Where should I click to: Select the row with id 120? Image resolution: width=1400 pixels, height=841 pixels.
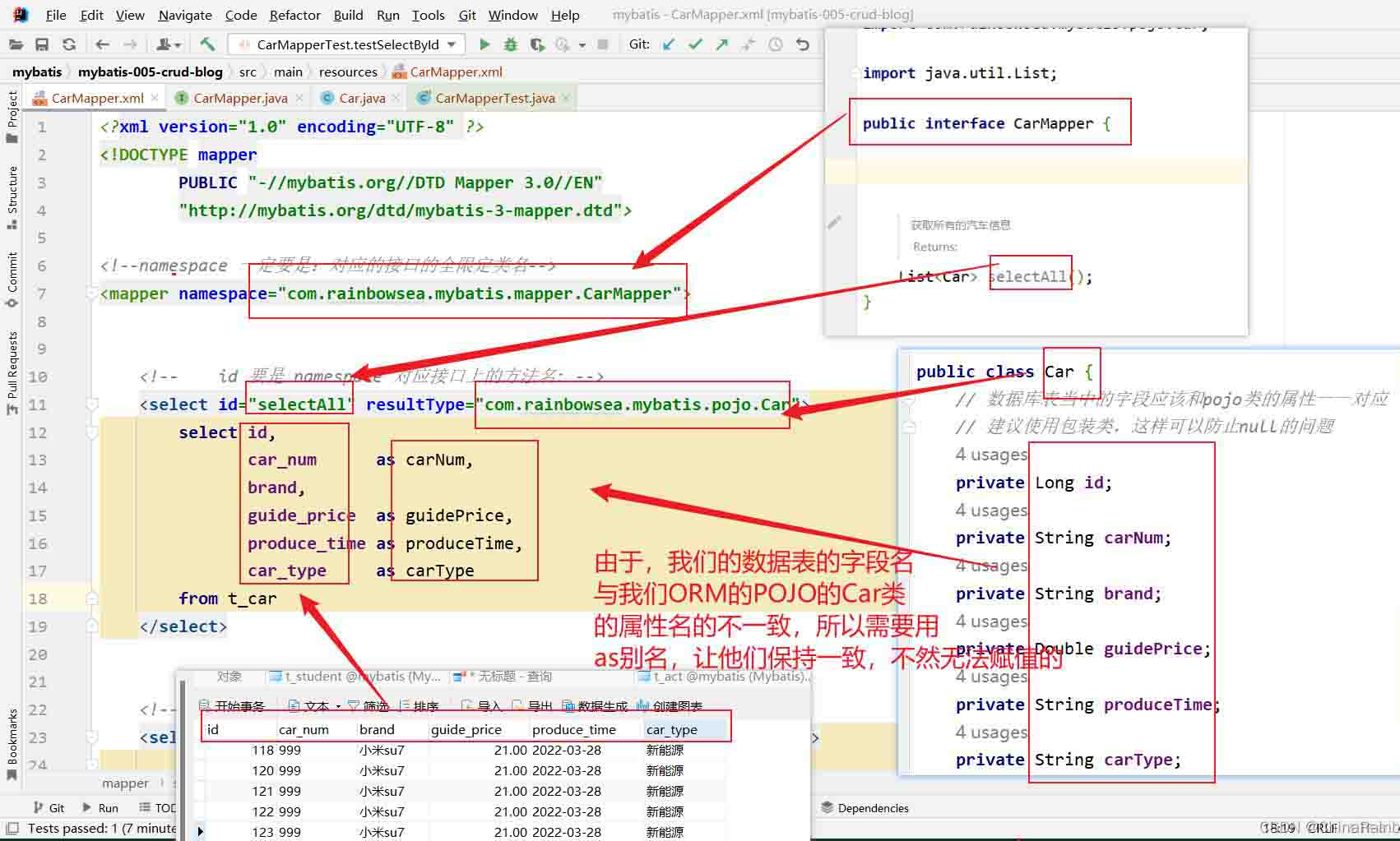coord(466,770)
